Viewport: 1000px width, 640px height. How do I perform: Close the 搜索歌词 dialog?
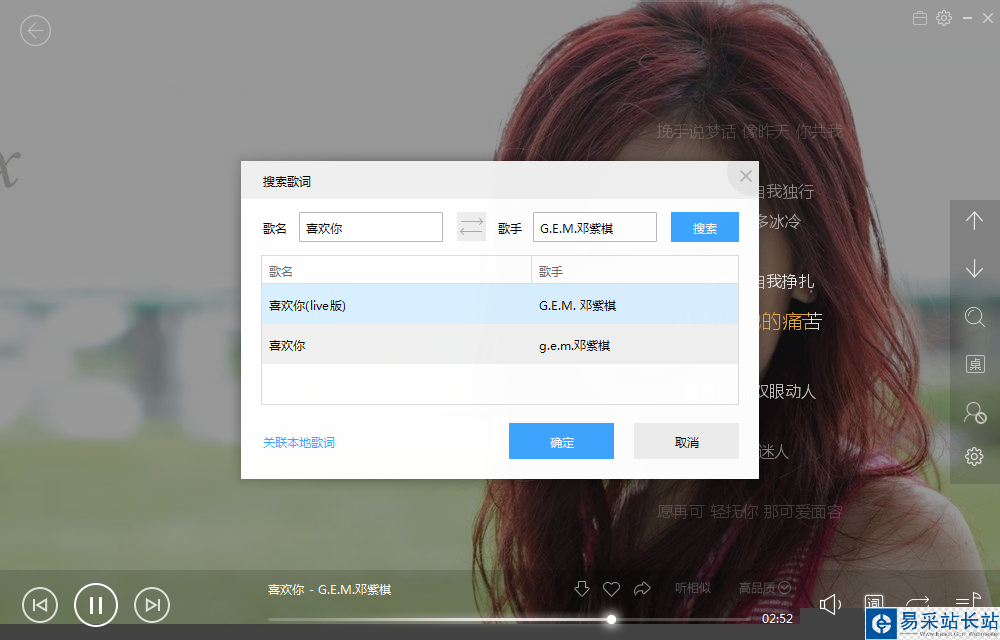pos(746,177)
